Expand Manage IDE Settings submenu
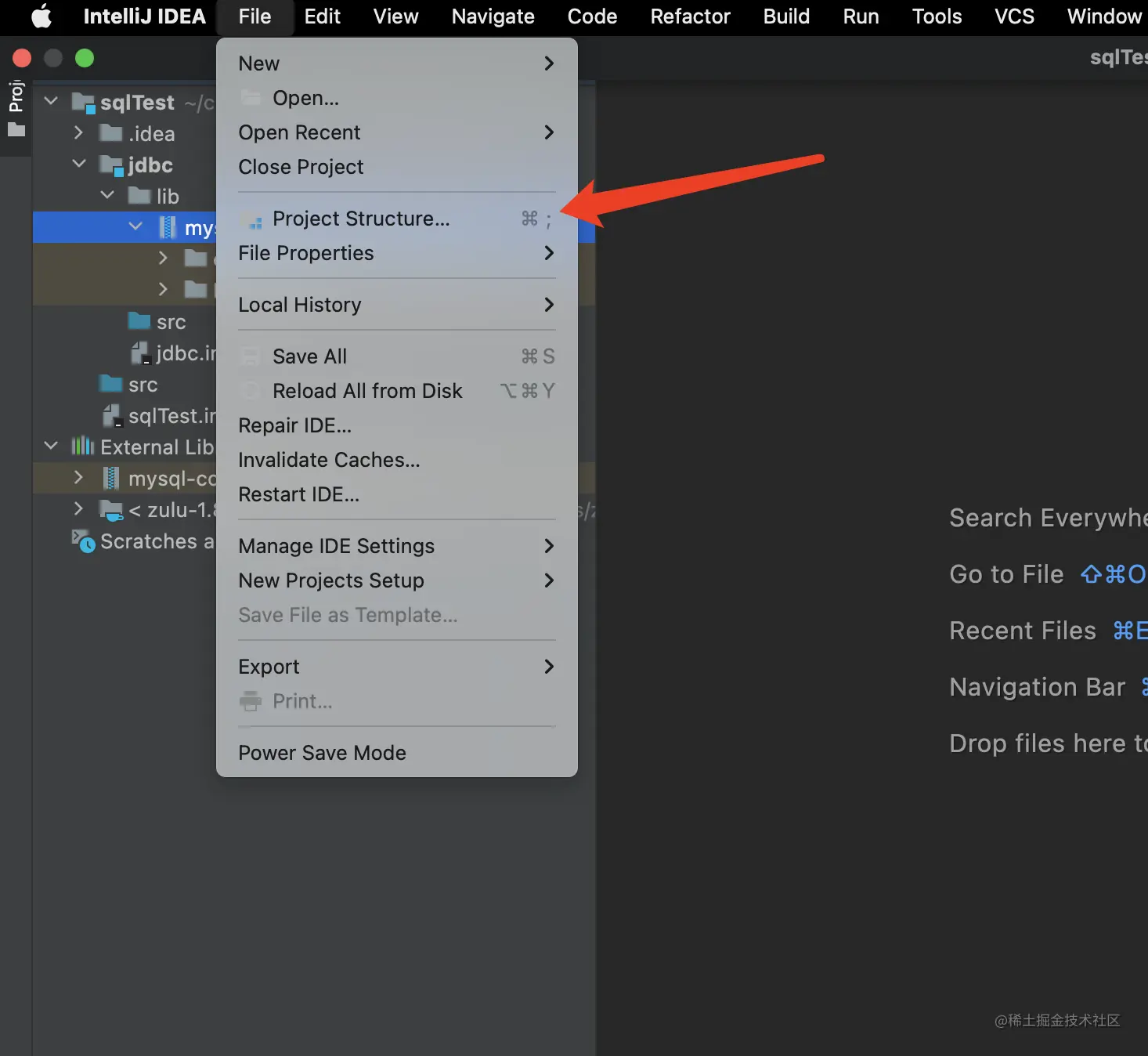Screen dimensions: 1148x1056 coord(396,546)
